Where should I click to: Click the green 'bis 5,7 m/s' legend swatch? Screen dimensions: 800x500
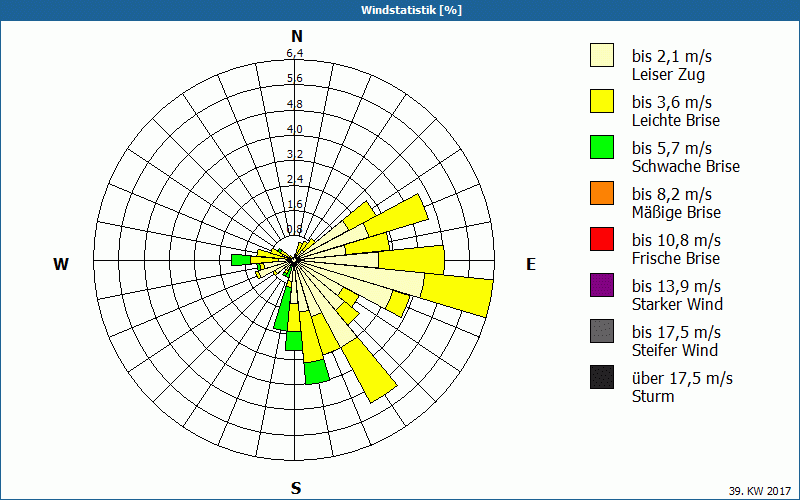point(602,147)
